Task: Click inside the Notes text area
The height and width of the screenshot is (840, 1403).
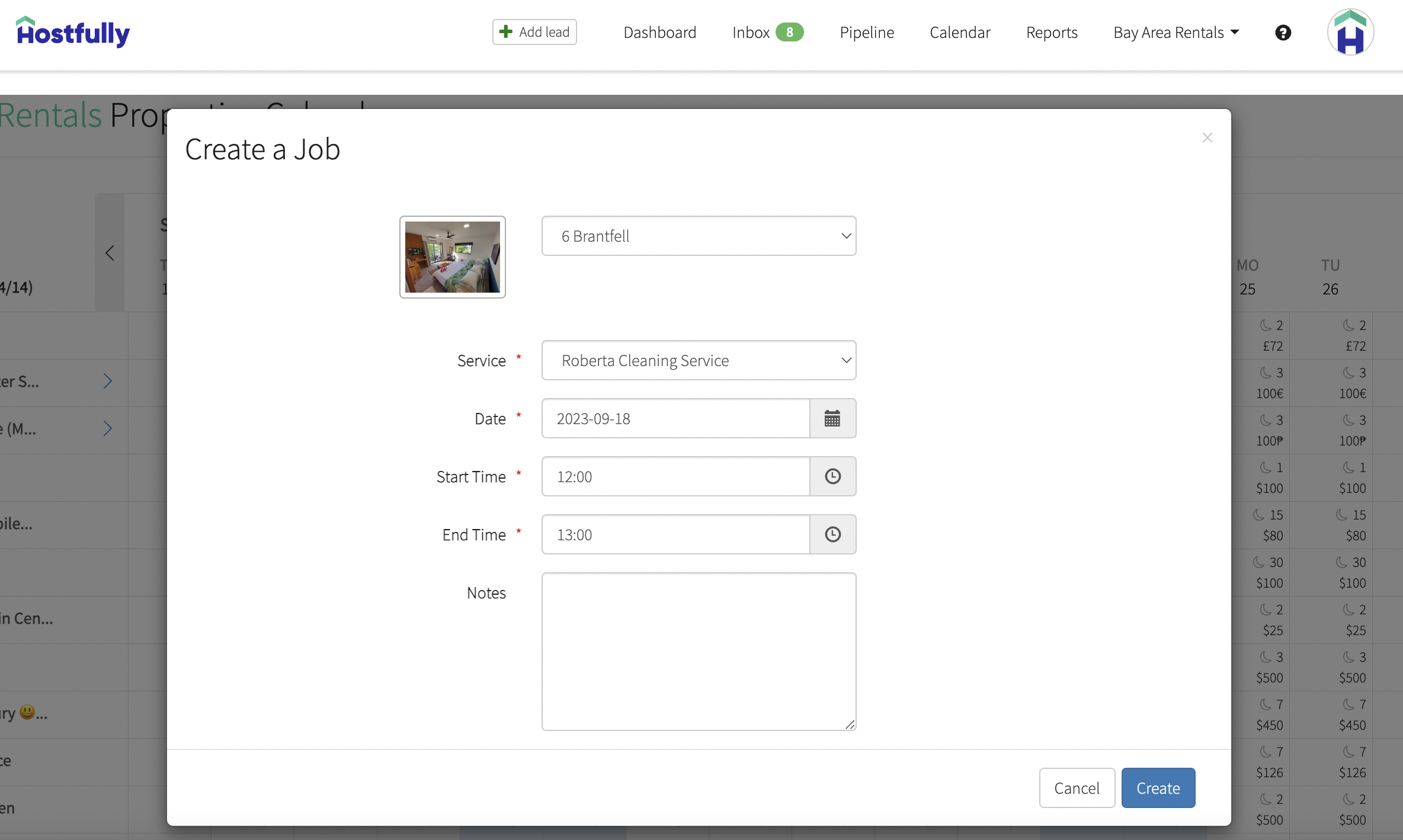Action: [x=698, y=652]
